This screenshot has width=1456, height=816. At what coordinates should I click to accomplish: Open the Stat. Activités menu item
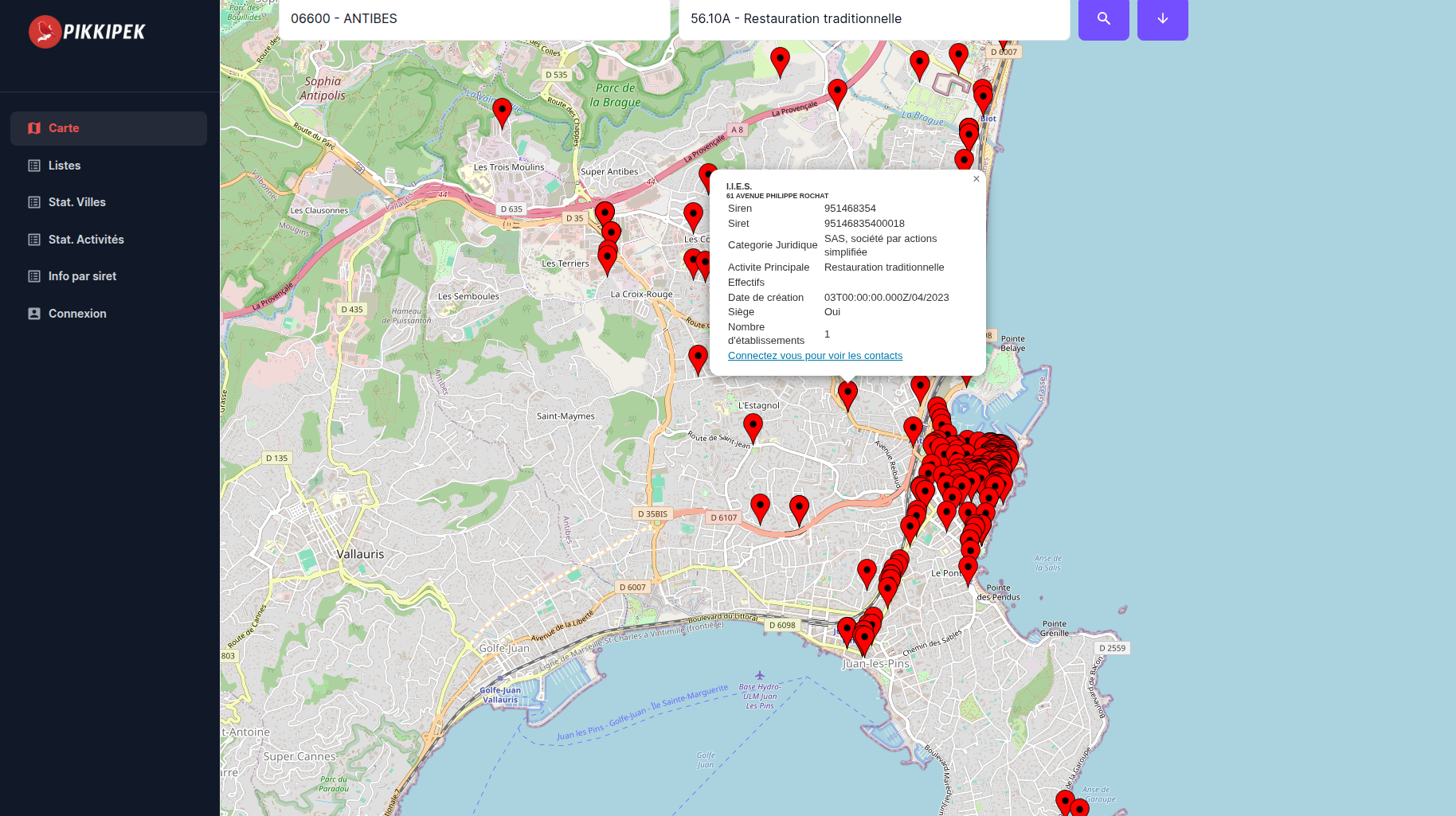click(x=86, y=240)
